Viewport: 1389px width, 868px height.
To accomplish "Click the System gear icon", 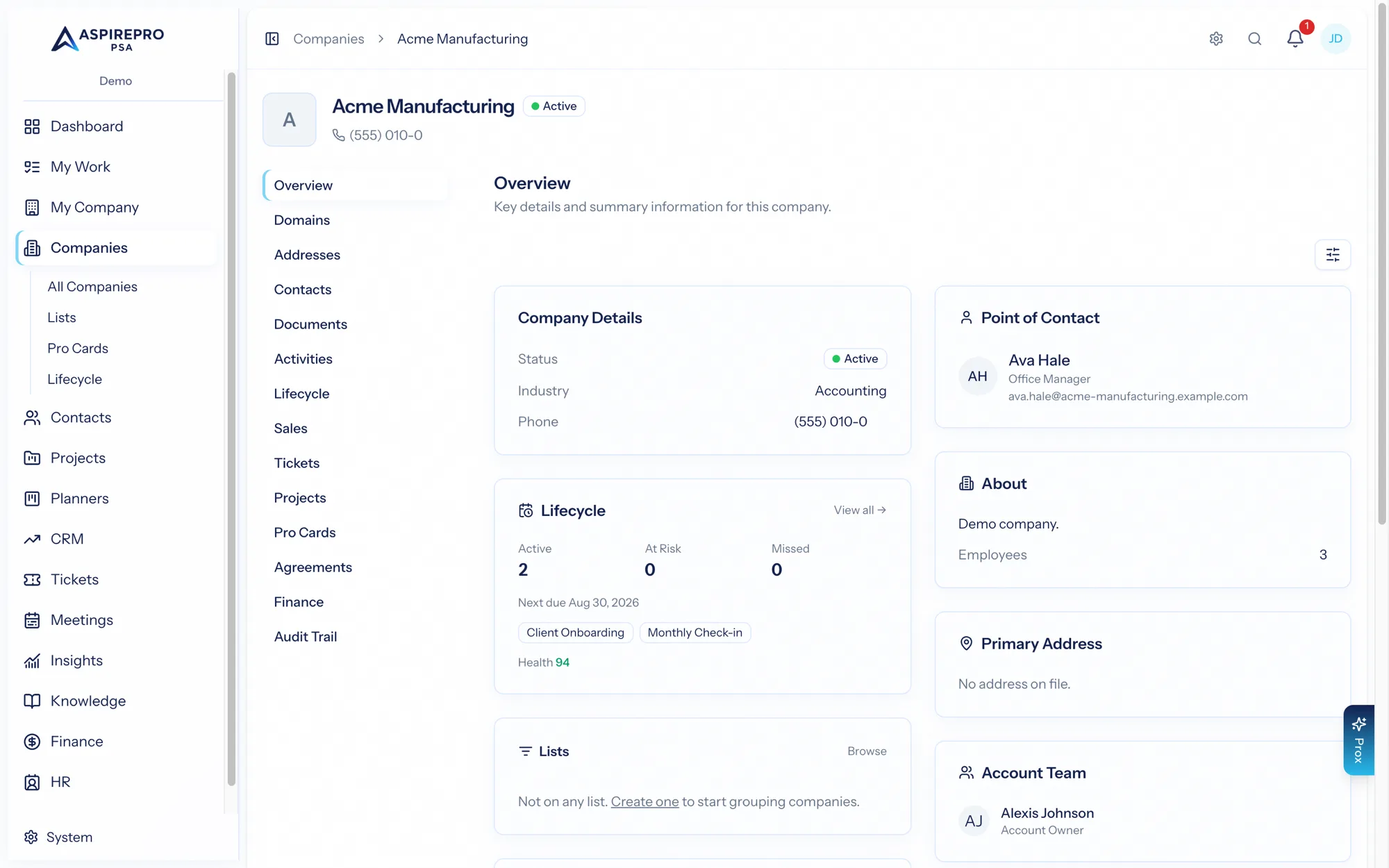I will pos(31,837).
